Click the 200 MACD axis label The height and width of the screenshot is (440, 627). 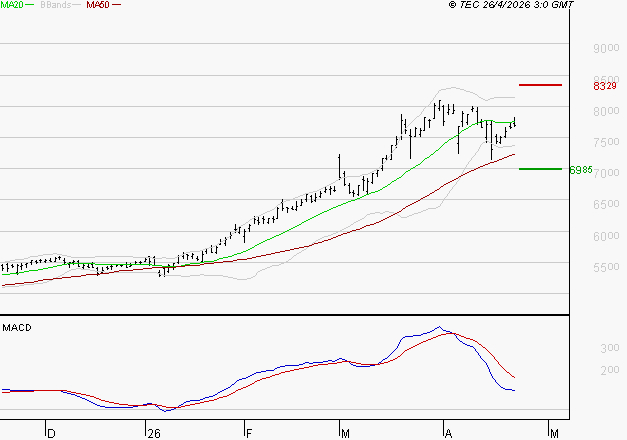610,370
